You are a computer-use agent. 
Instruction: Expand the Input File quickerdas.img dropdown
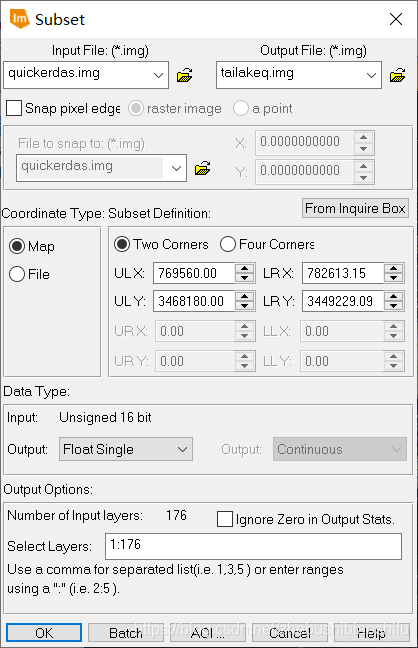click(158, 75)
